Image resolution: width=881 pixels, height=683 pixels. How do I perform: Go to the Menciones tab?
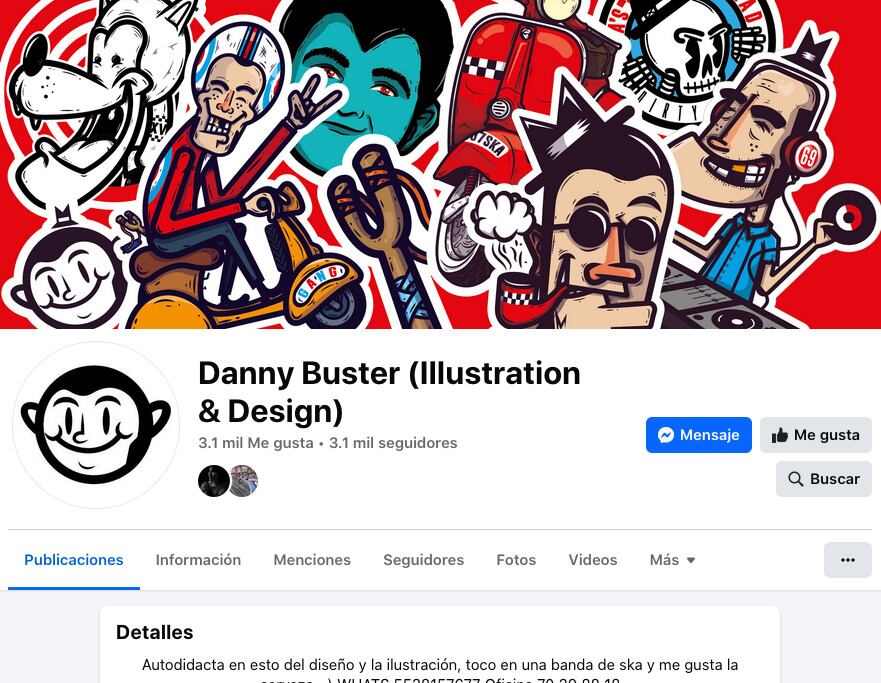point(312,560)
